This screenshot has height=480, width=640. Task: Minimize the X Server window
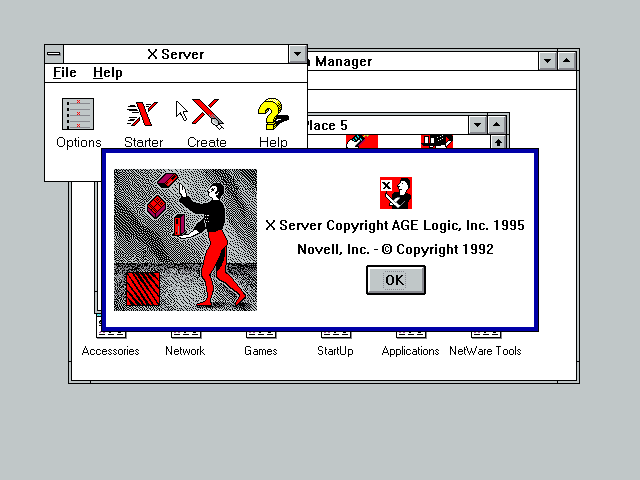tap(297, 54)
